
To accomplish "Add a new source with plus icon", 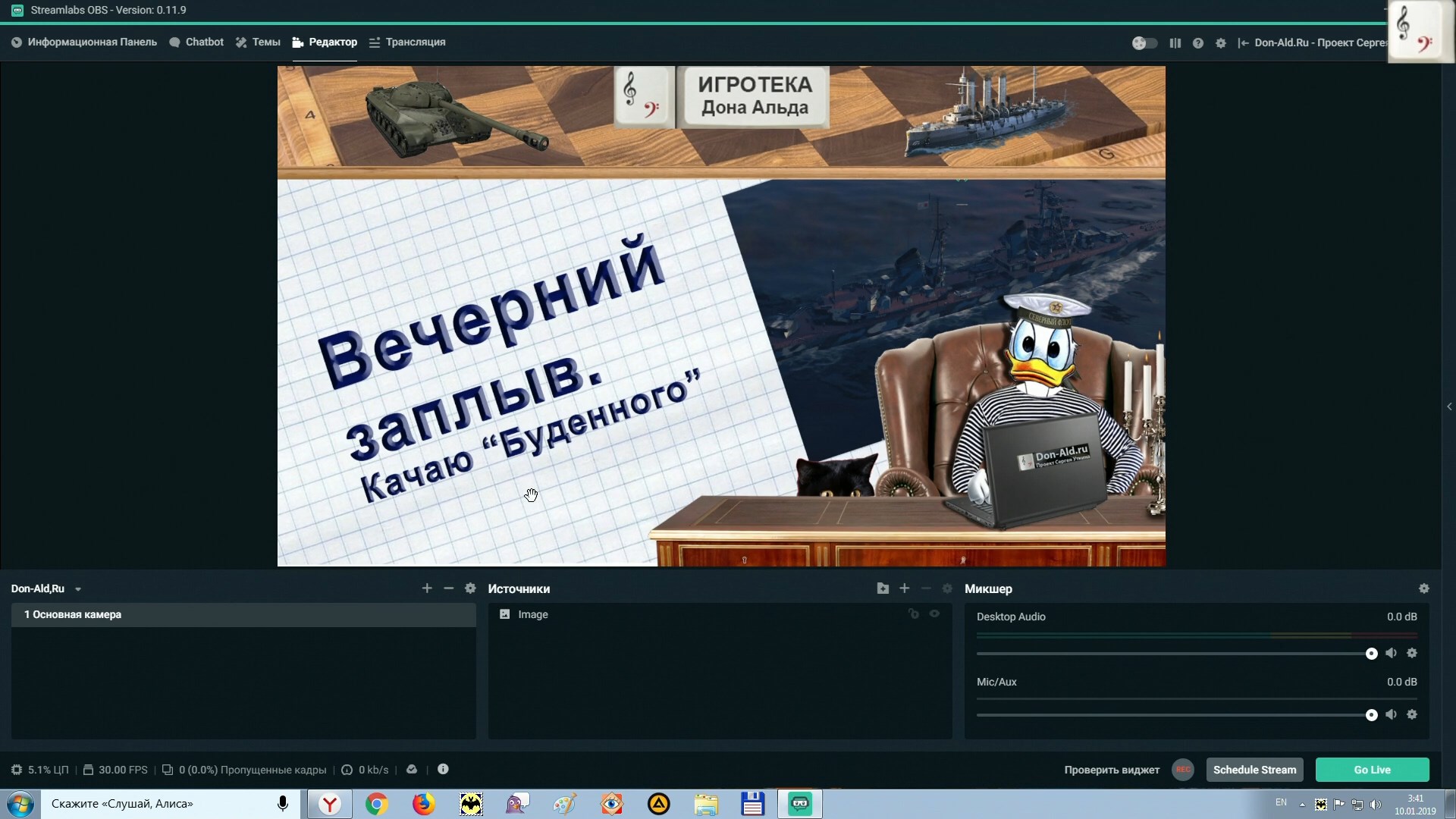I will (x=904, y=588).
